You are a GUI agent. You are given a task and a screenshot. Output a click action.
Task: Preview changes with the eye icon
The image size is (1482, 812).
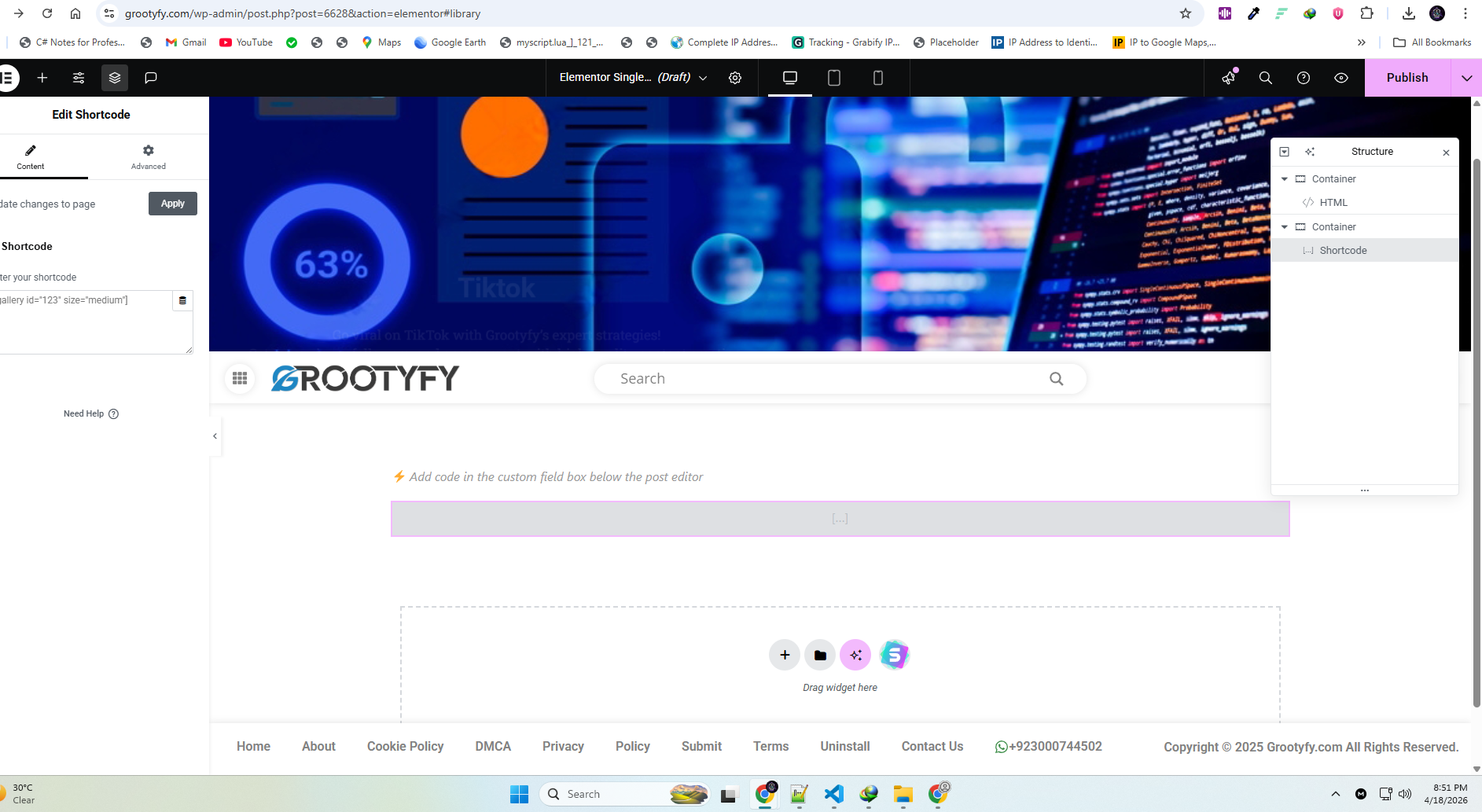click(1341, 78)
